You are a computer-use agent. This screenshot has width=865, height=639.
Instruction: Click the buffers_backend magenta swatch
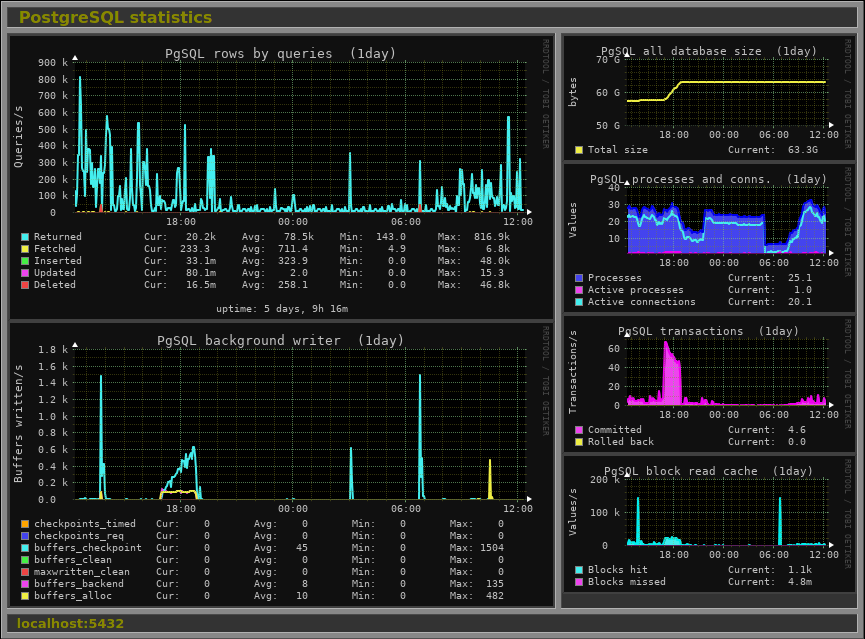pyautogui.click(x=25, y=584)
